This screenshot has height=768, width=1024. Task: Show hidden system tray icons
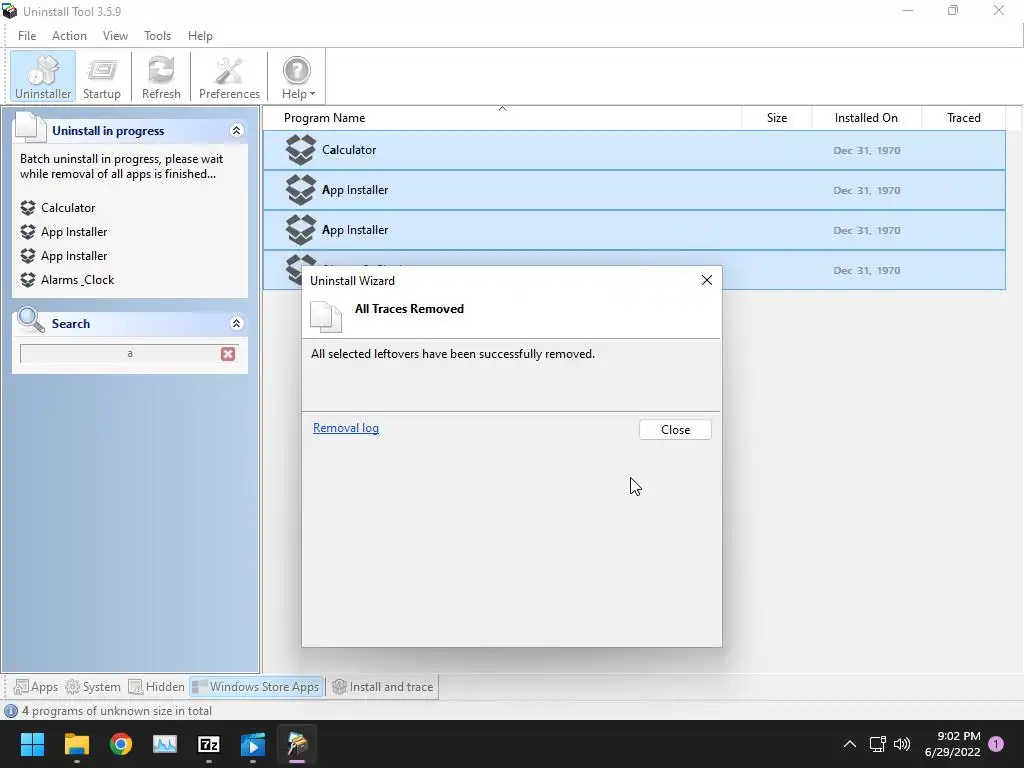tap(850, 744)
